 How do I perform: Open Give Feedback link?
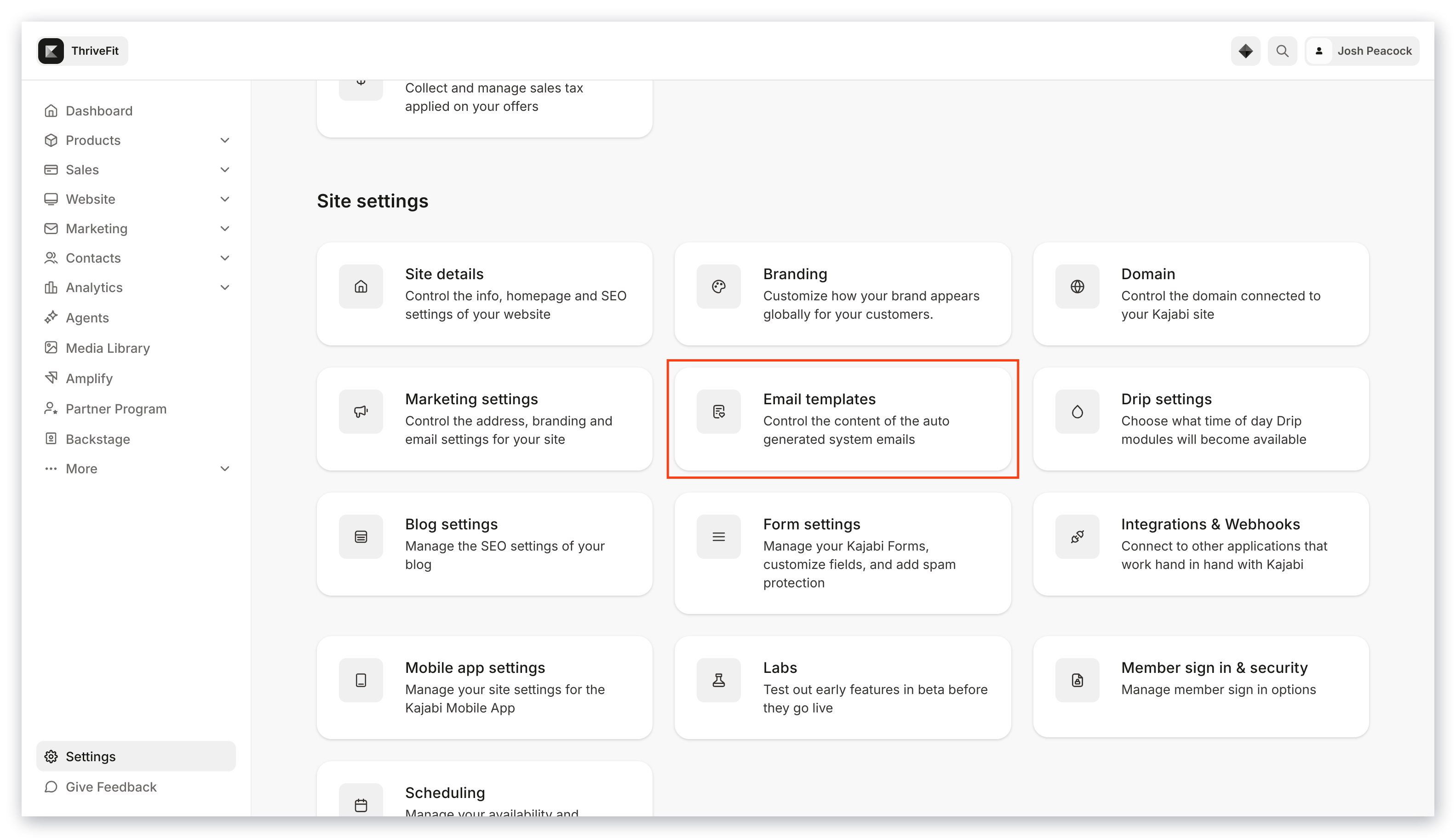point(136,786)
